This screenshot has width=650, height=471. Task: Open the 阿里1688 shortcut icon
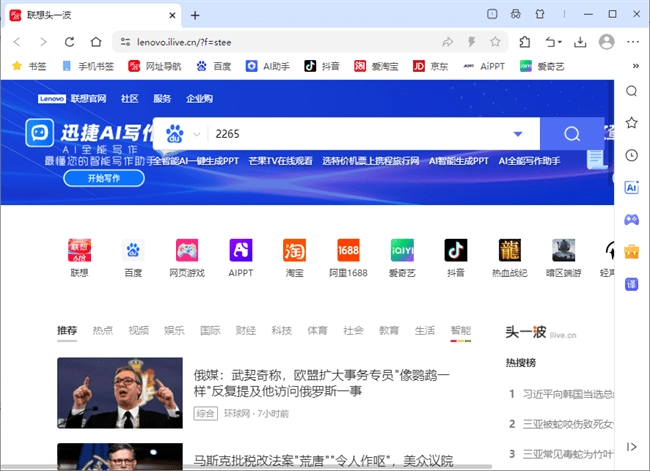pyautogui.click(x=348, y=250)
